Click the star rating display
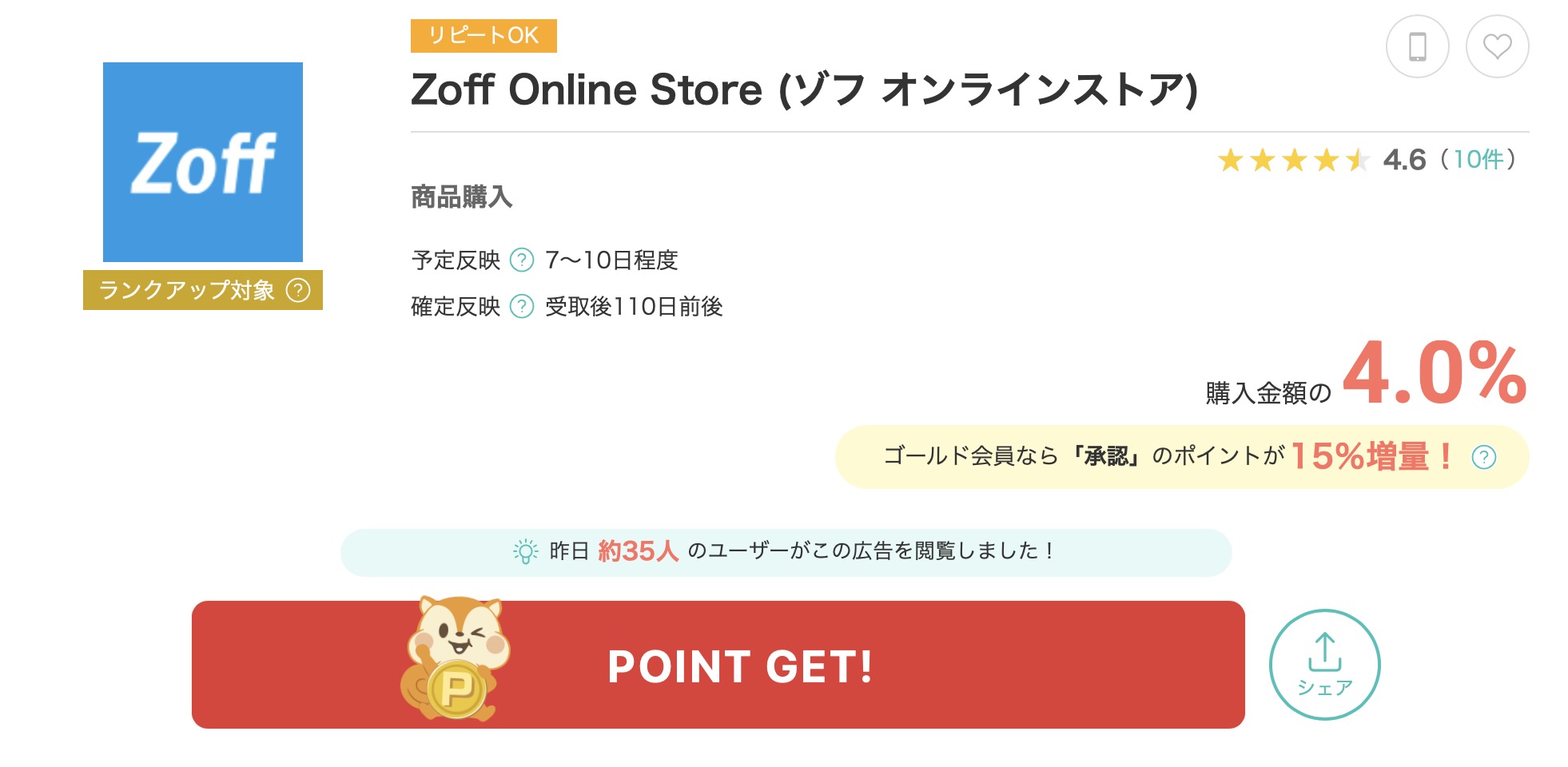1568x767 pixels. 1293,161
